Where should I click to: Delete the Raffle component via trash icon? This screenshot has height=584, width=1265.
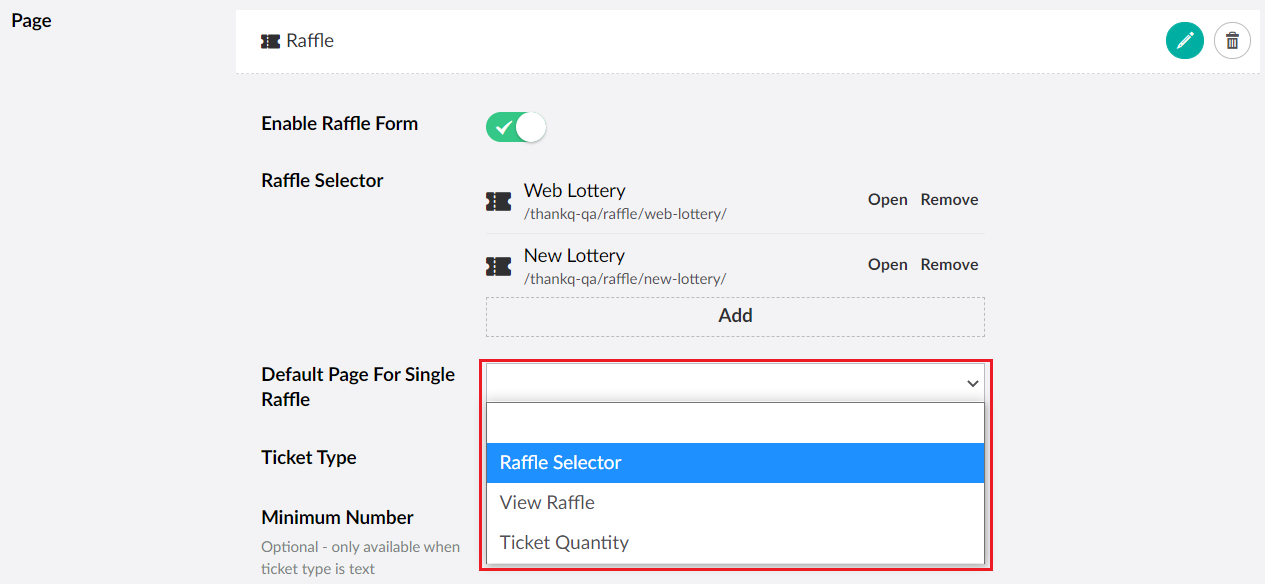click(1232, 40)
